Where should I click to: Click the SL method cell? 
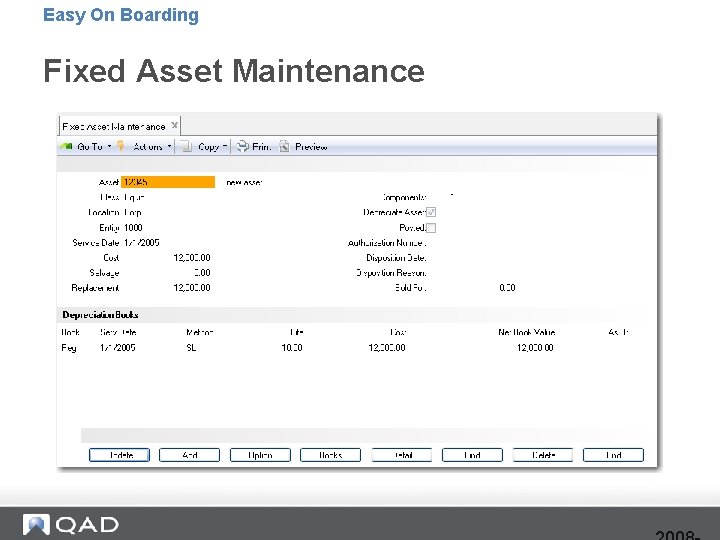click(191, 348)
